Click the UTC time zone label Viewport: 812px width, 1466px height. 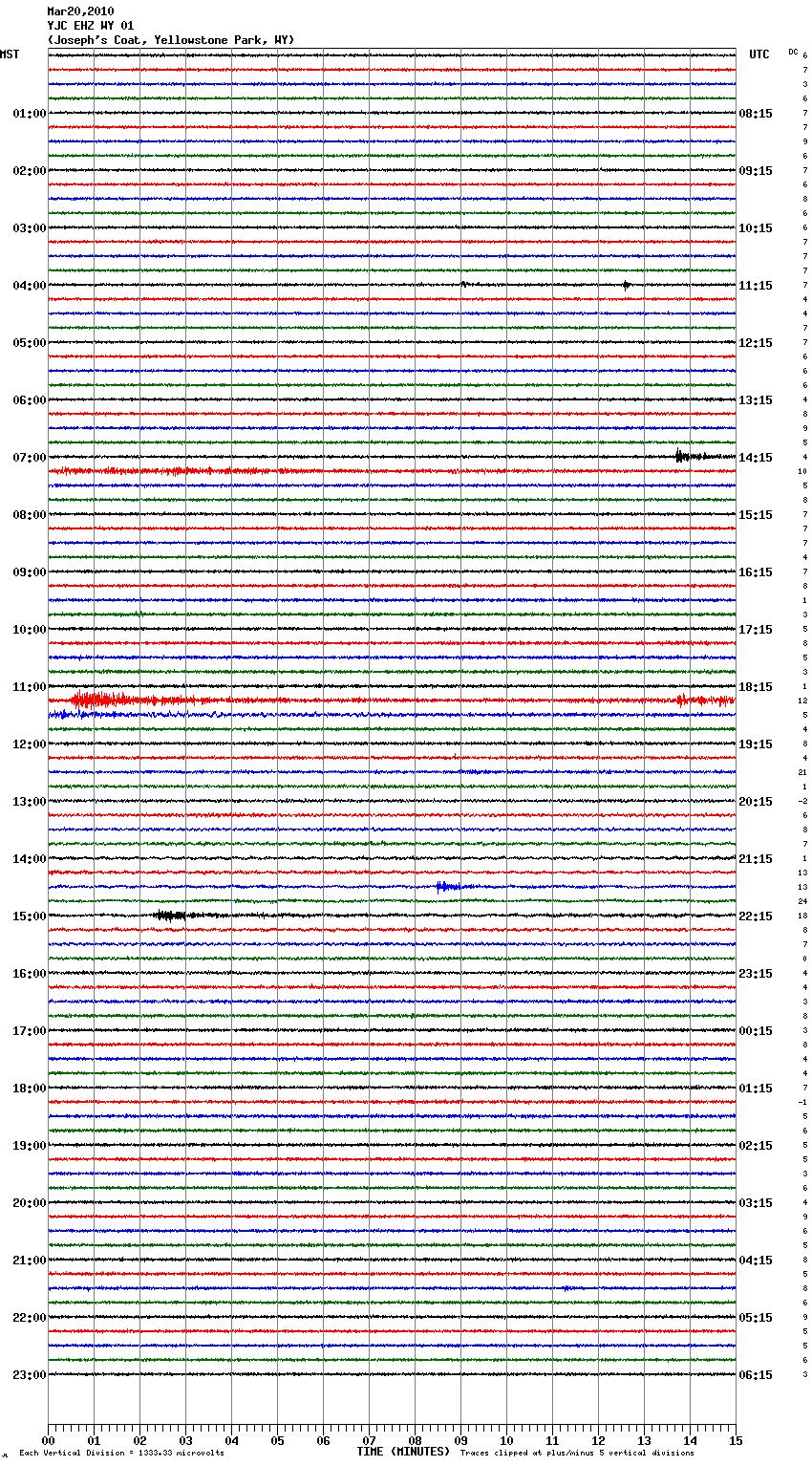point(759,54)
